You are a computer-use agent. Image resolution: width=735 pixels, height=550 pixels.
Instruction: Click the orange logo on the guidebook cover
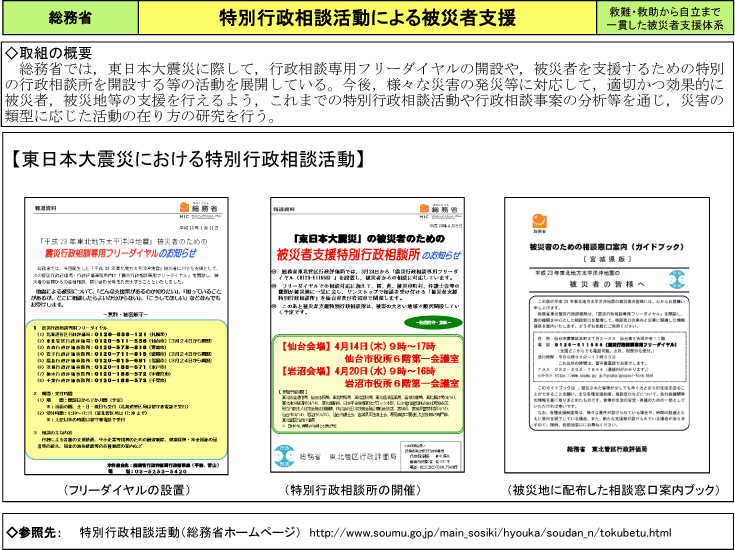pyautogui.click(x=540, y=223)
